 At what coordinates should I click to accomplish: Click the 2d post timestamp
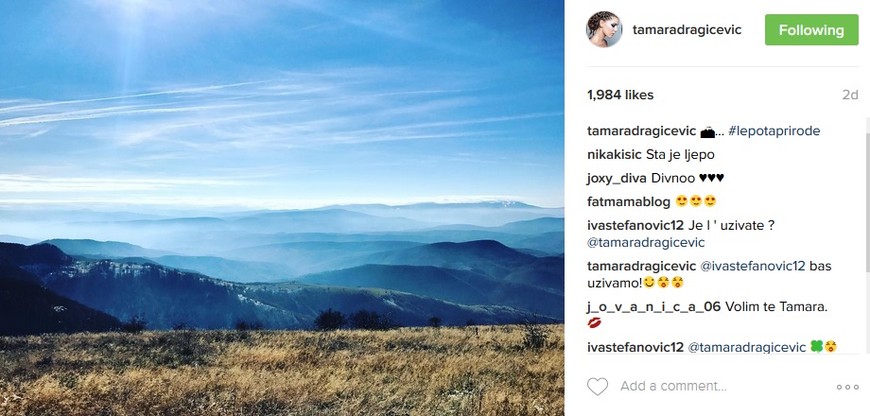pyautogui.click(x=850, y=95)
